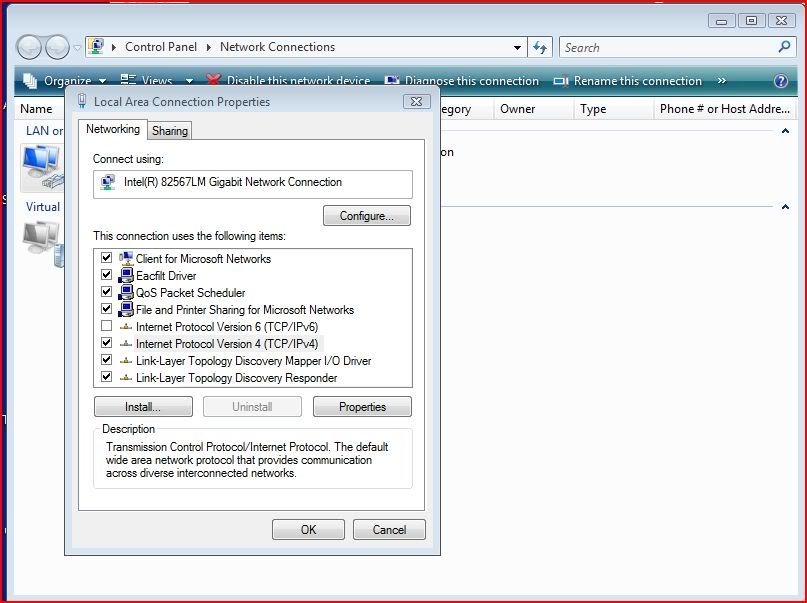This screenshot has height=603, width=807.
Task: Click Disable this network device
Action: (x=288, y=81)
